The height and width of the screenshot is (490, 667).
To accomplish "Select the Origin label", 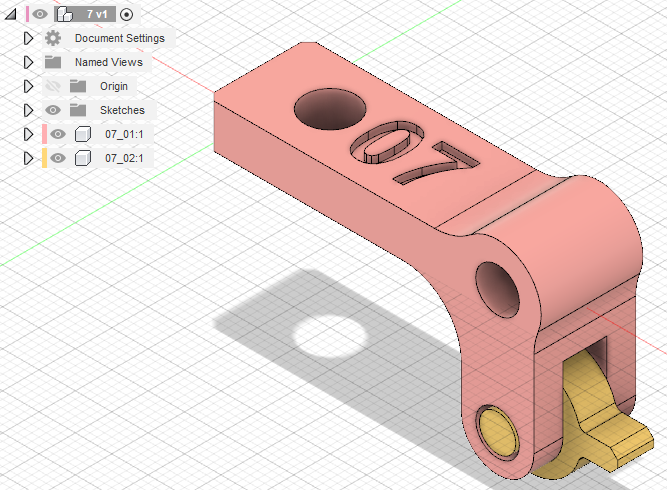I will [114, 86].
